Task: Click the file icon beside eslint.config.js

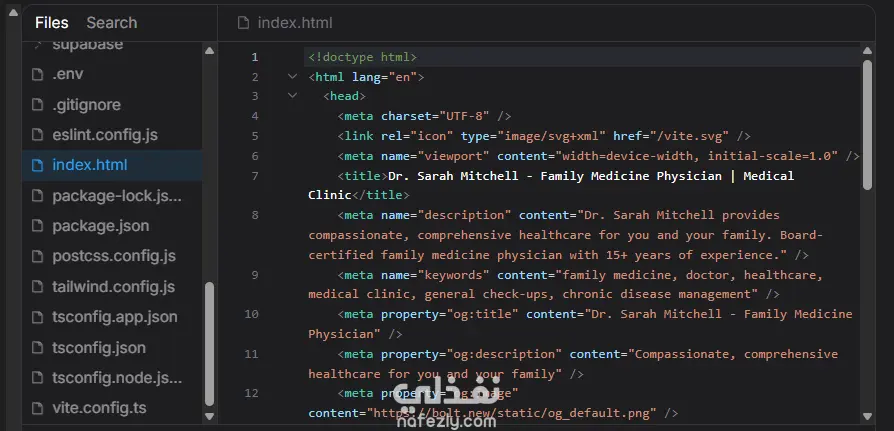Action: click(x=38, y=135)
